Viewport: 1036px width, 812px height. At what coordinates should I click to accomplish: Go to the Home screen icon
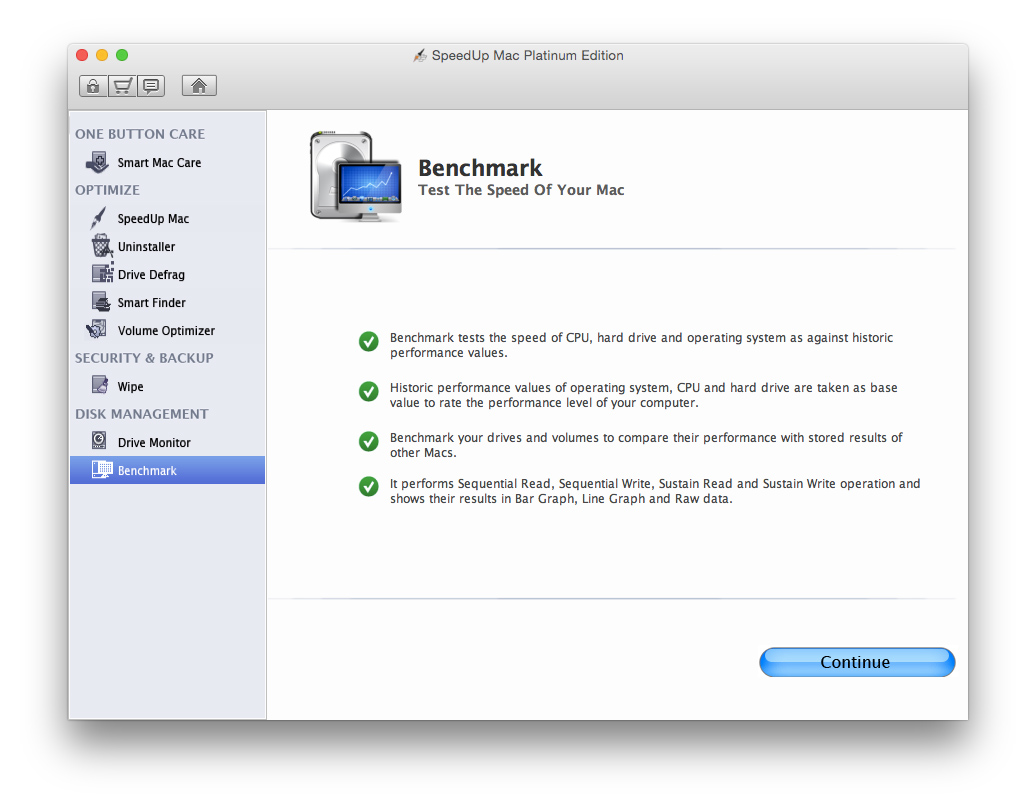point(199,86)
